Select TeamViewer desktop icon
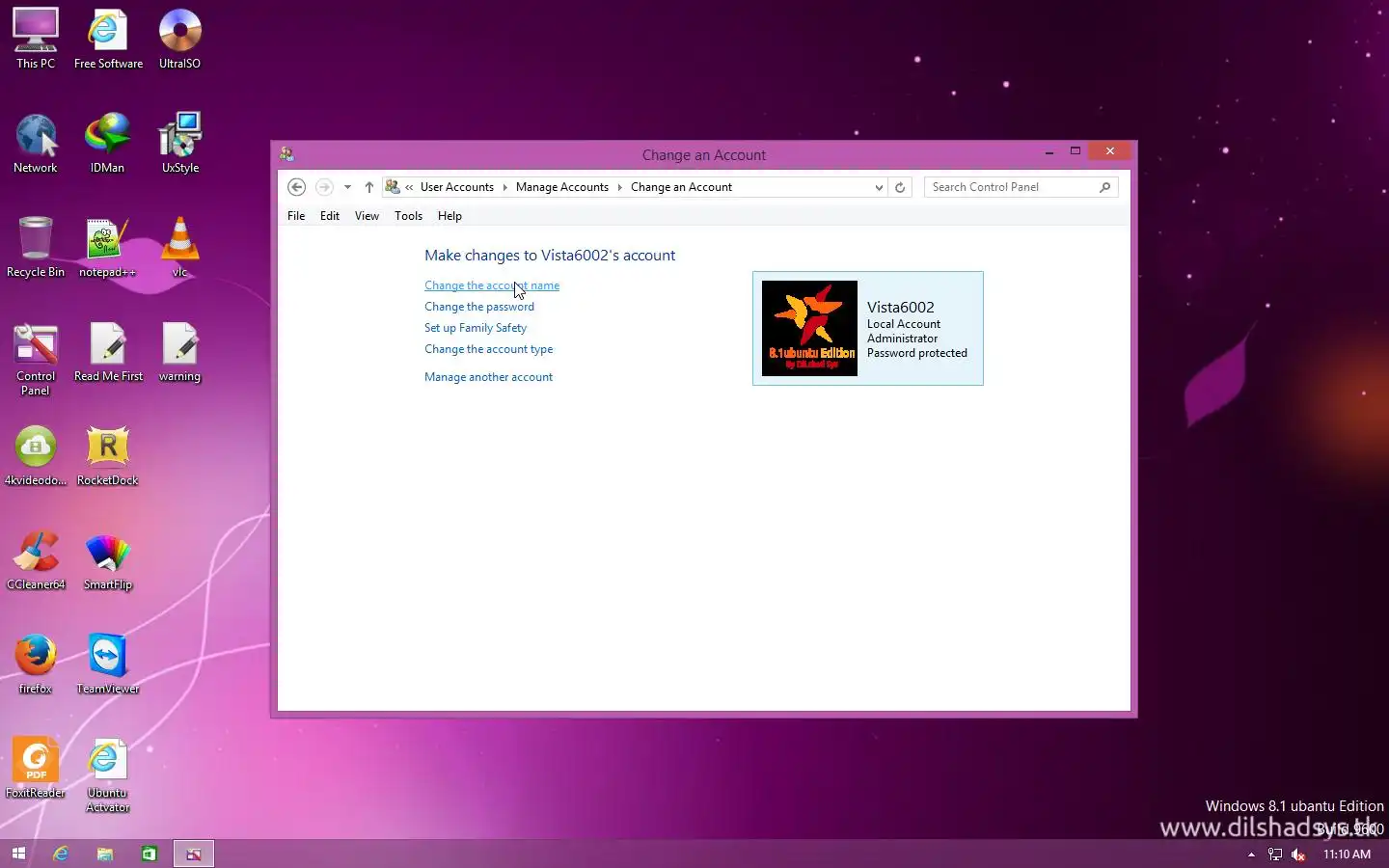This screenshot has width=1389, height=868. click(x=107, y=665)
